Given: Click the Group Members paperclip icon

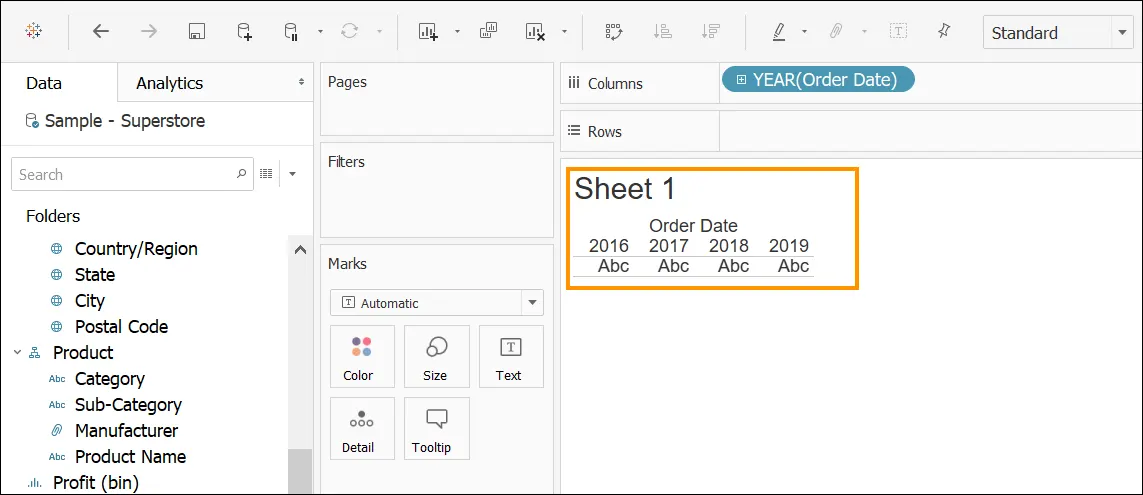Looking at the screenshot, I should pos(838,31).
